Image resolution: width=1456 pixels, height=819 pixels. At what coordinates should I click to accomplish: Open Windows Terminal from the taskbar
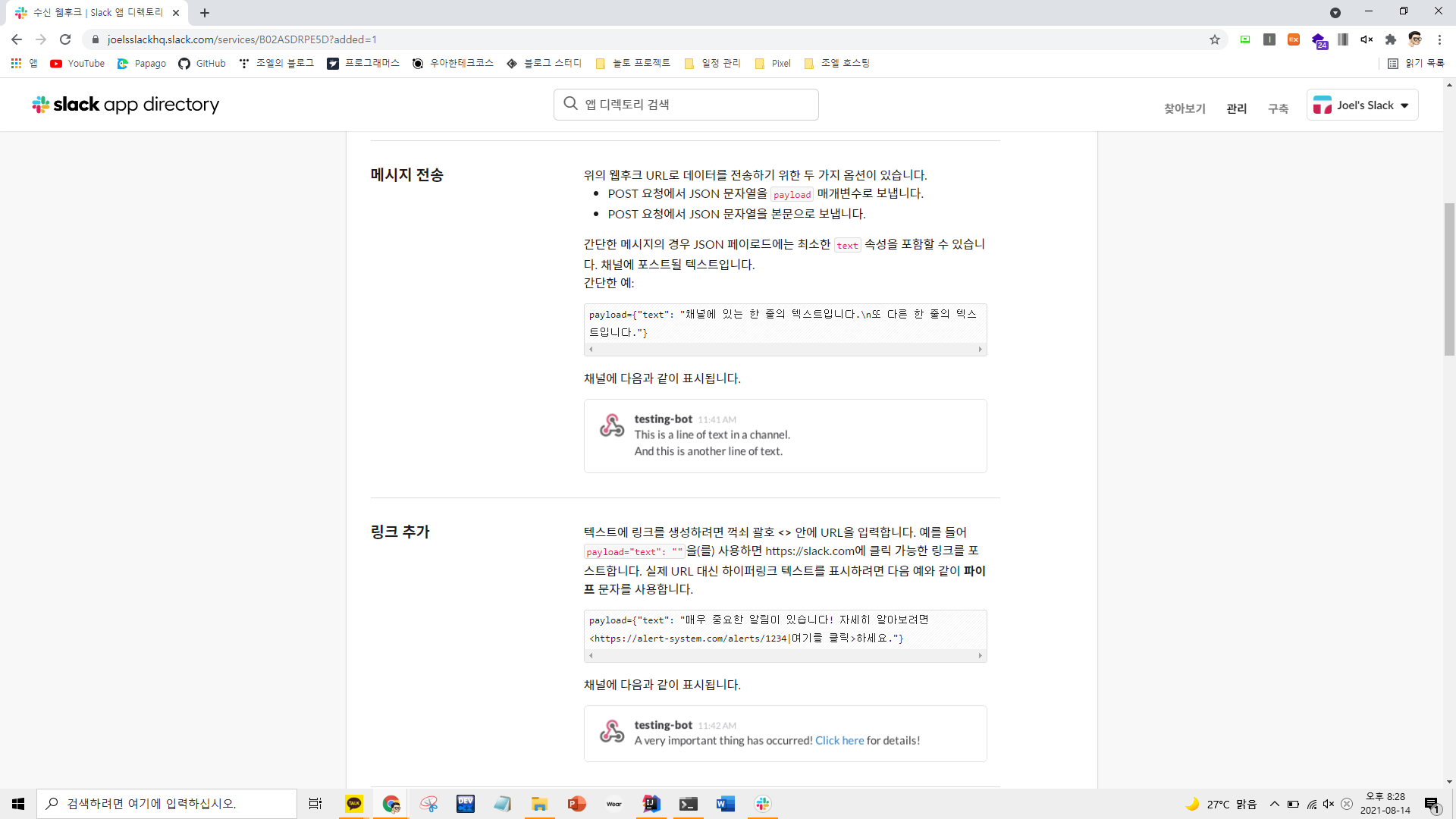[x=688, y=804]
